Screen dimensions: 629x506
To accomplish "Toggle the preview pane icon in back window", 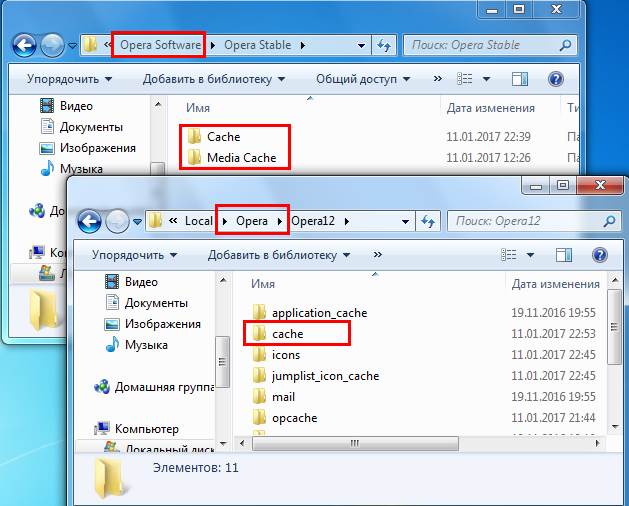I will pos(519,79).
